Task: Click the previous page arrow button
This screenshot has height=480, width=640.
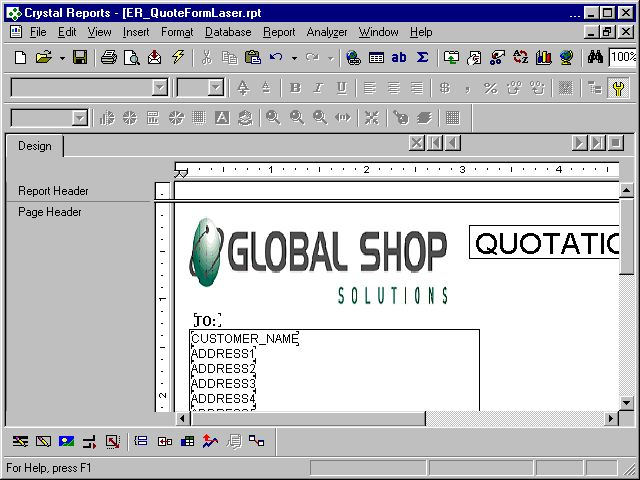Action: 453,143
